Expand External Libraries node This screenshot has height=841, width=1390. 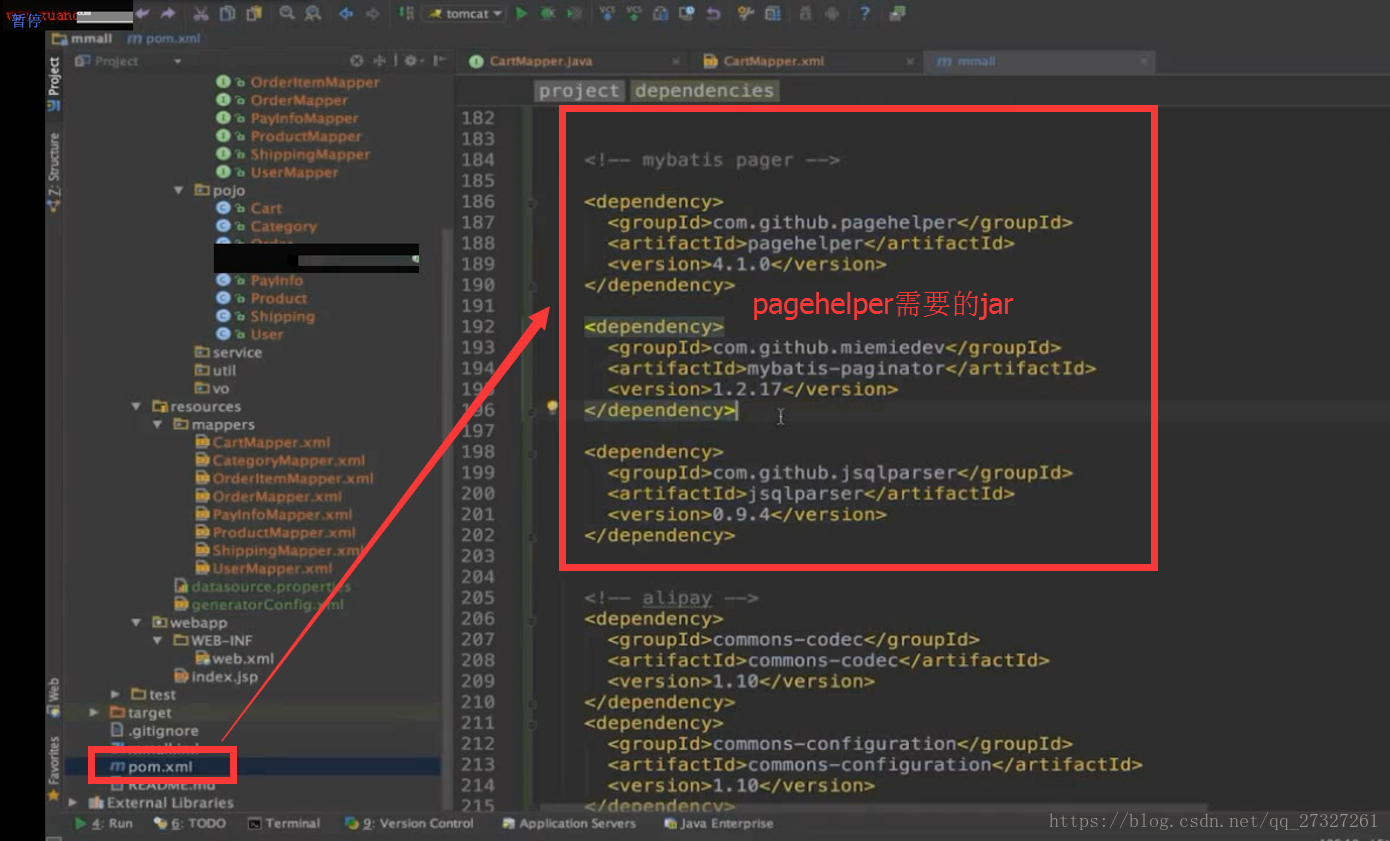pos(74,802)
